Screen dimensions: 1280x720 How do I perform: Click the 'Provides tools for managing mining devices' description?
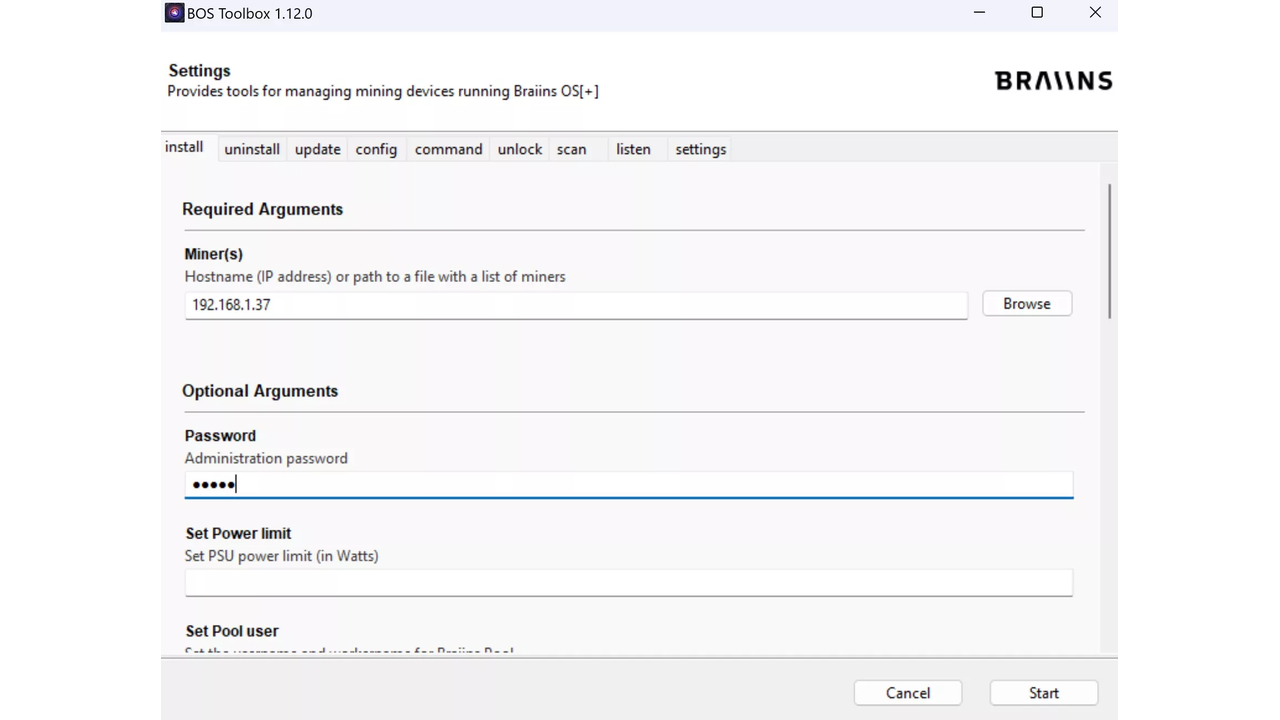(x=383, y=91)
